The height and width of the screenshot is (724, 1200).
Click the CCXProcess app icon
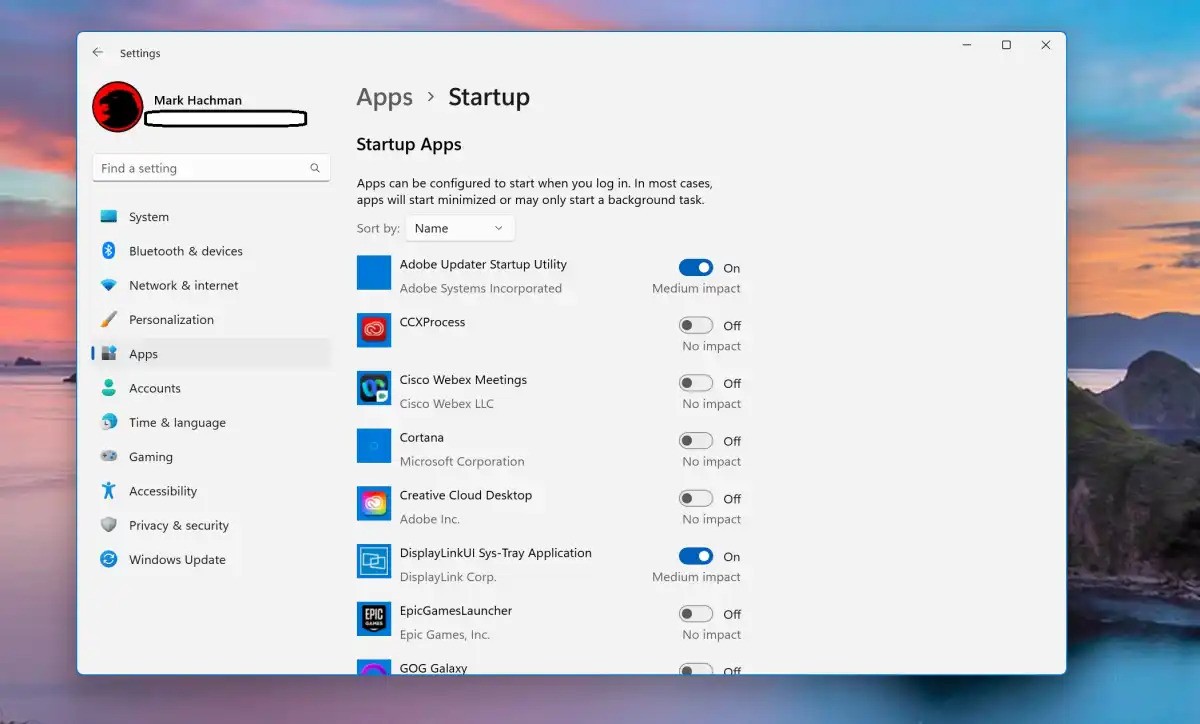pyautogui.click(x=374, y=330)
